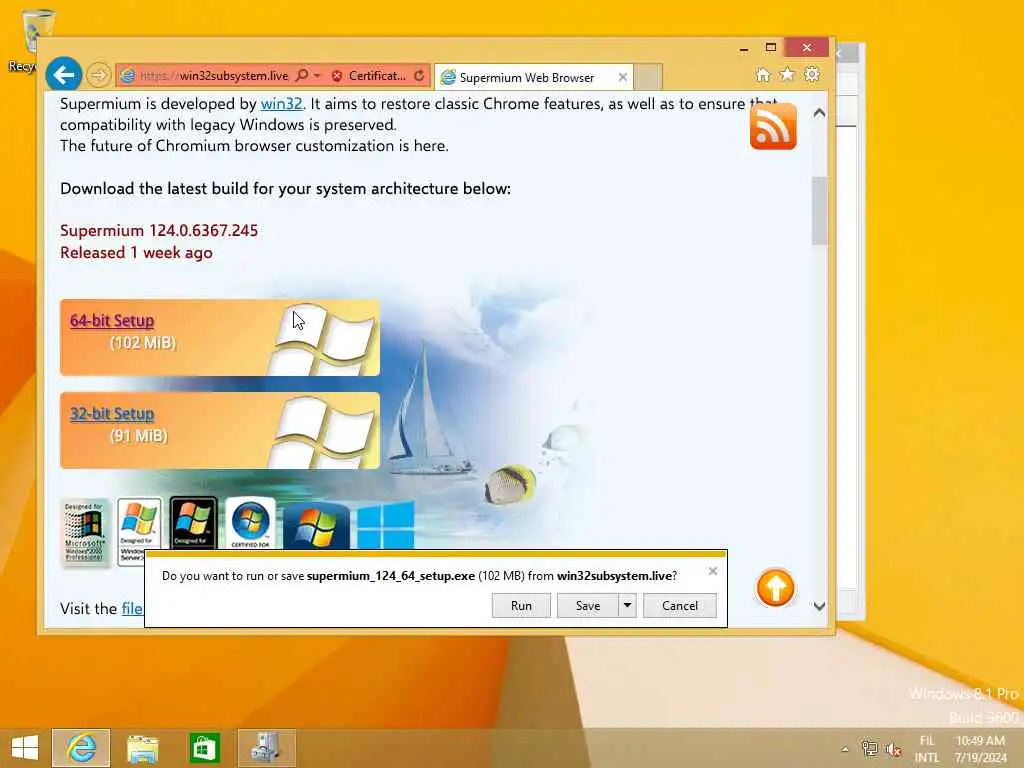Open the Windows Start button

click(x=25, y=748)
